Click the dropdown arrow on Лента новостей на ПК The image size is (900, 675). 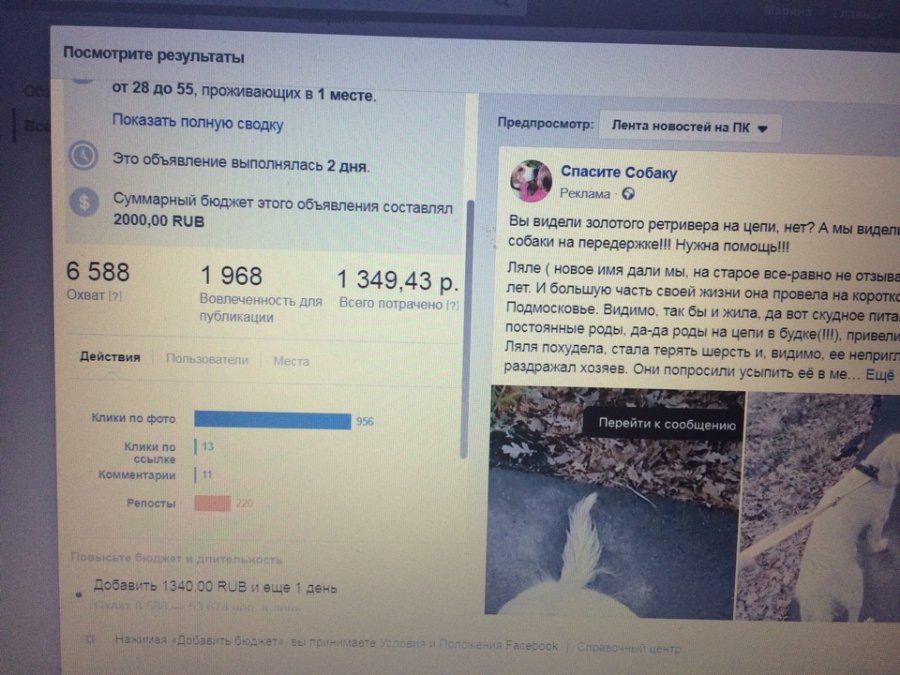point(762,129)
